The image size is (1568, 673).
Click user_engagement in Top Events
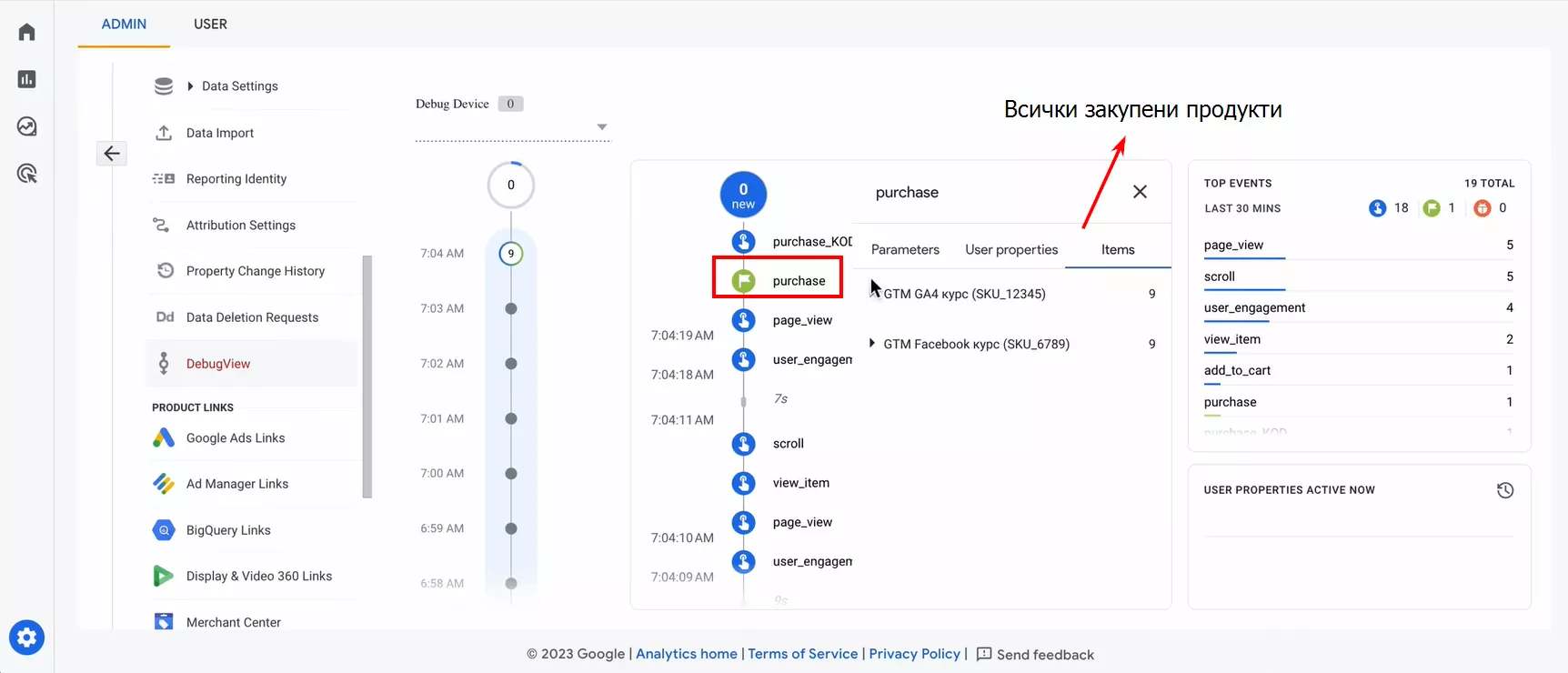tap(1359, 308)
